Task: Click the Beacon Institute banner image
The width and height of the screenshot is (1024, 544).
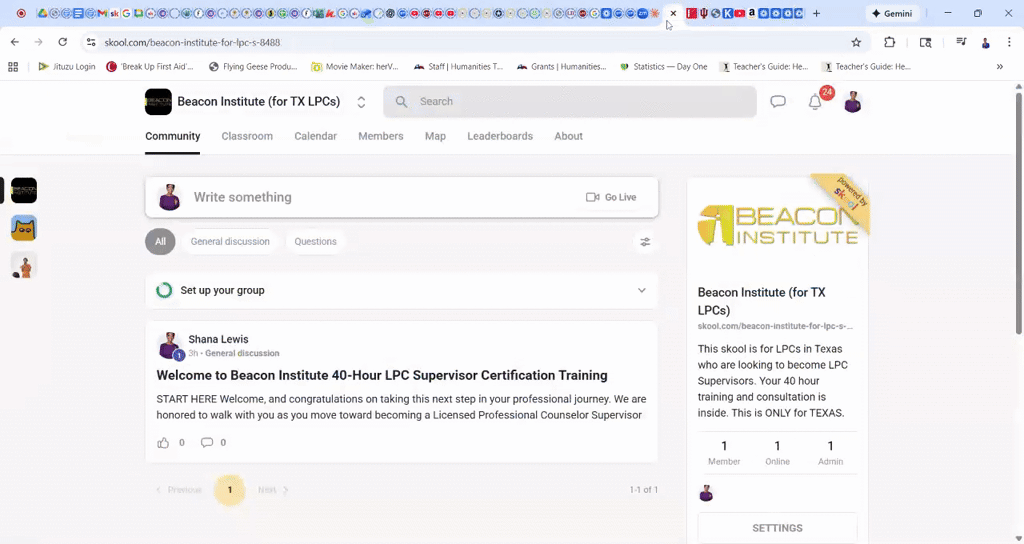Action: (777, 225)
